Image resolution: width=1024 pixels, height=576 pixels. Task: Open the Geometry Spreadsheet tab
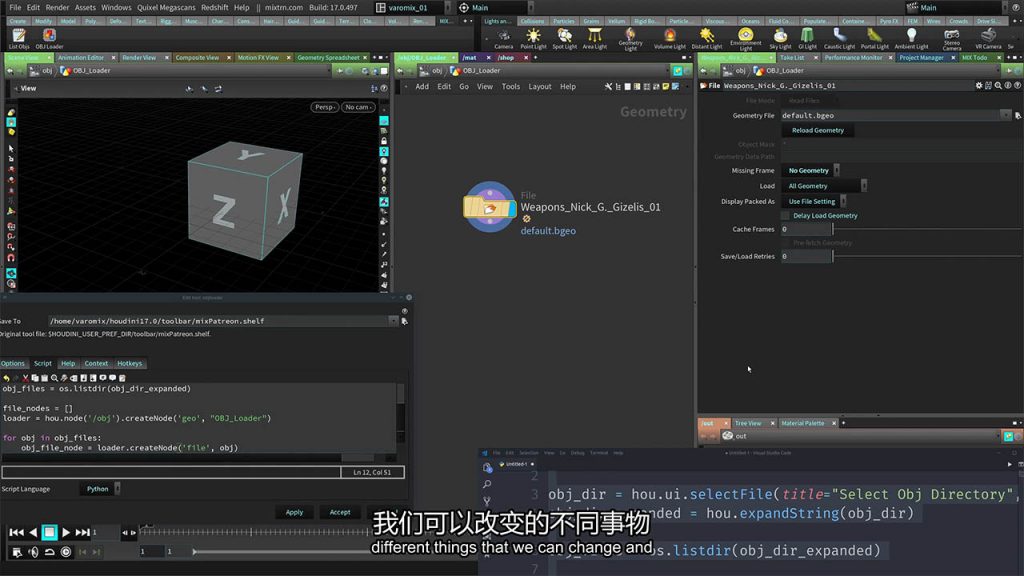point(328,58)
